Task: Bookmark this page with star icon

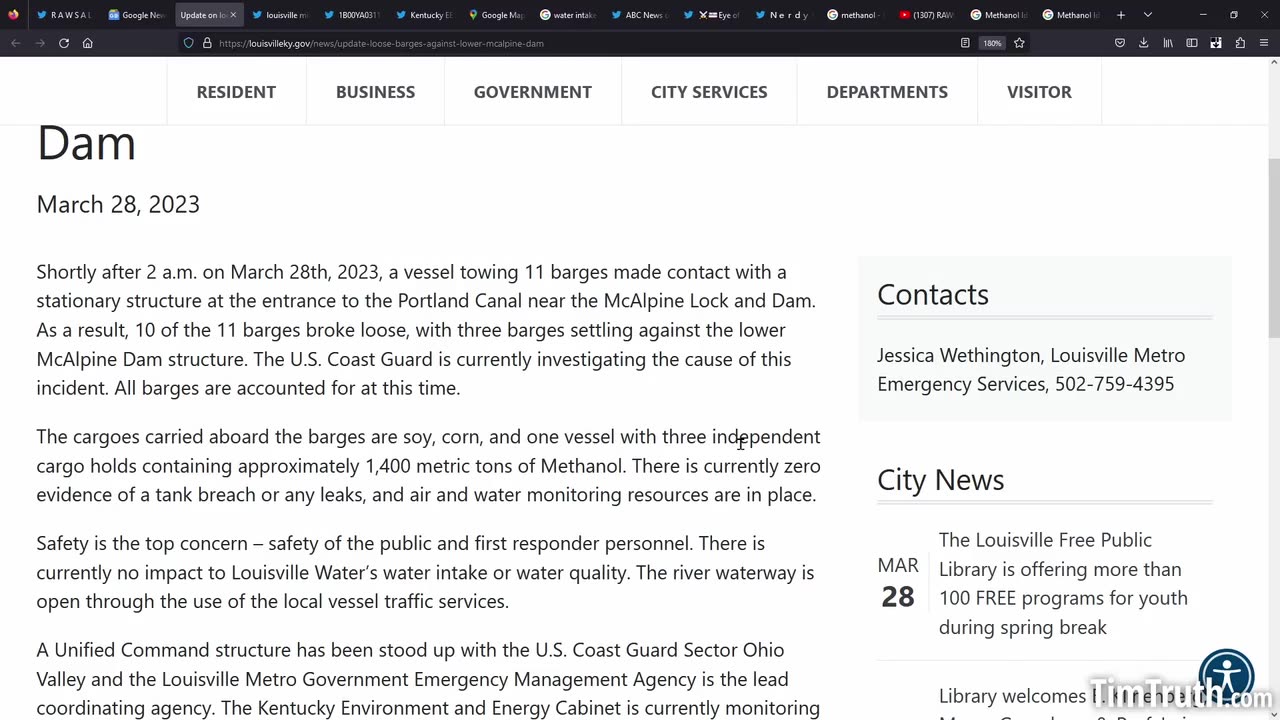Action: pos(1019,43)
